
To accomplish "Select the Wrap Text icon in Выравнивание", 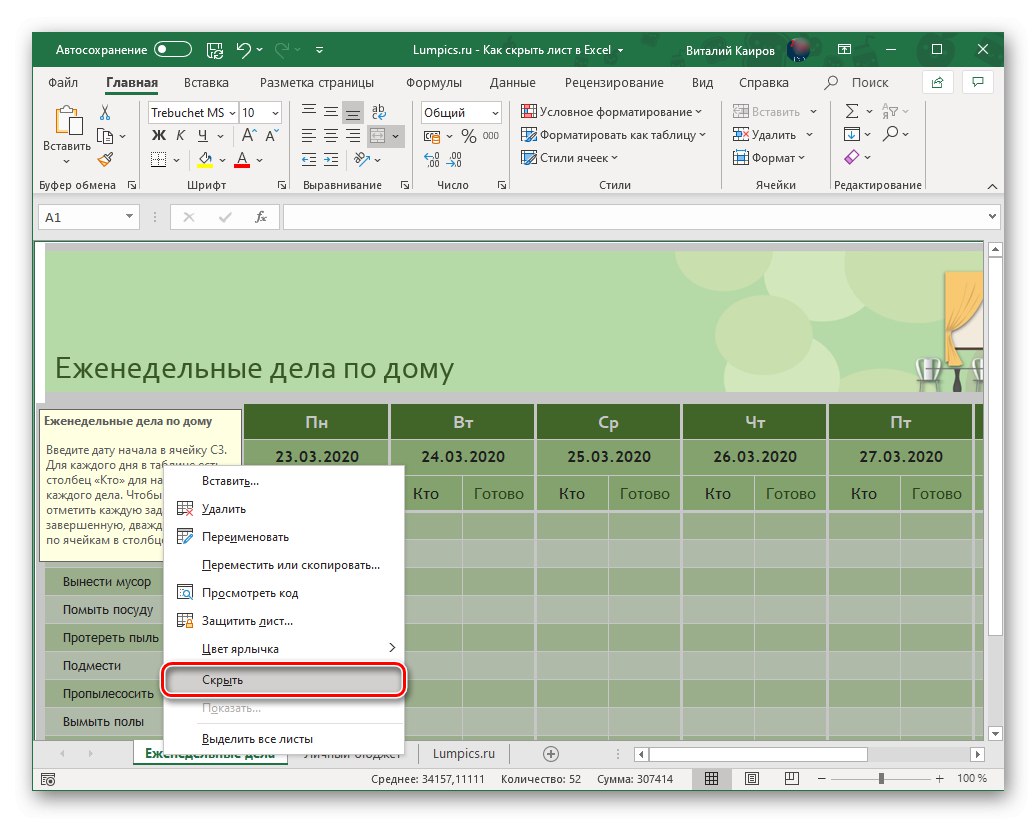I will click(377, 113).
